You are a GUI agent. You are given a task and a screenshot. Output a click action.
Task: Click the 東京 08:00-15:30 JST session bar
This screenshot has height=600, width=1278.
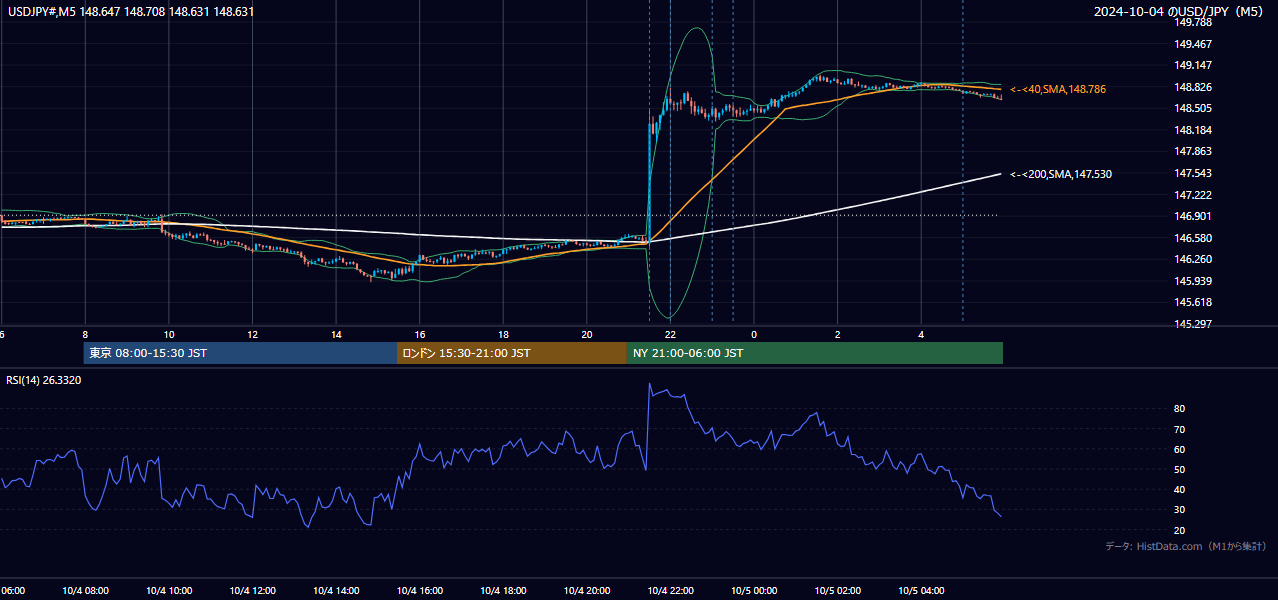point(240,353)
